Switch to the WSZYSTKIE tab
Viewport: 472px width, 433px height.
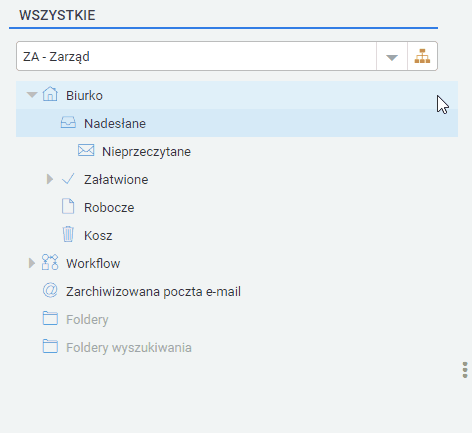point(57,15)
